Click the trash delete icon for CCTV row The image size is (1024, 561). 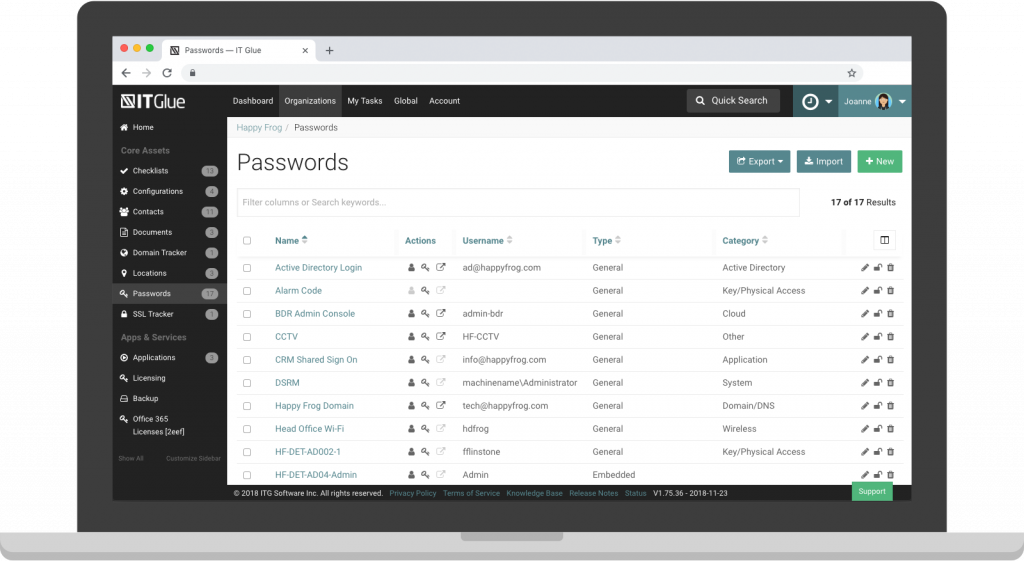(890, 337)
